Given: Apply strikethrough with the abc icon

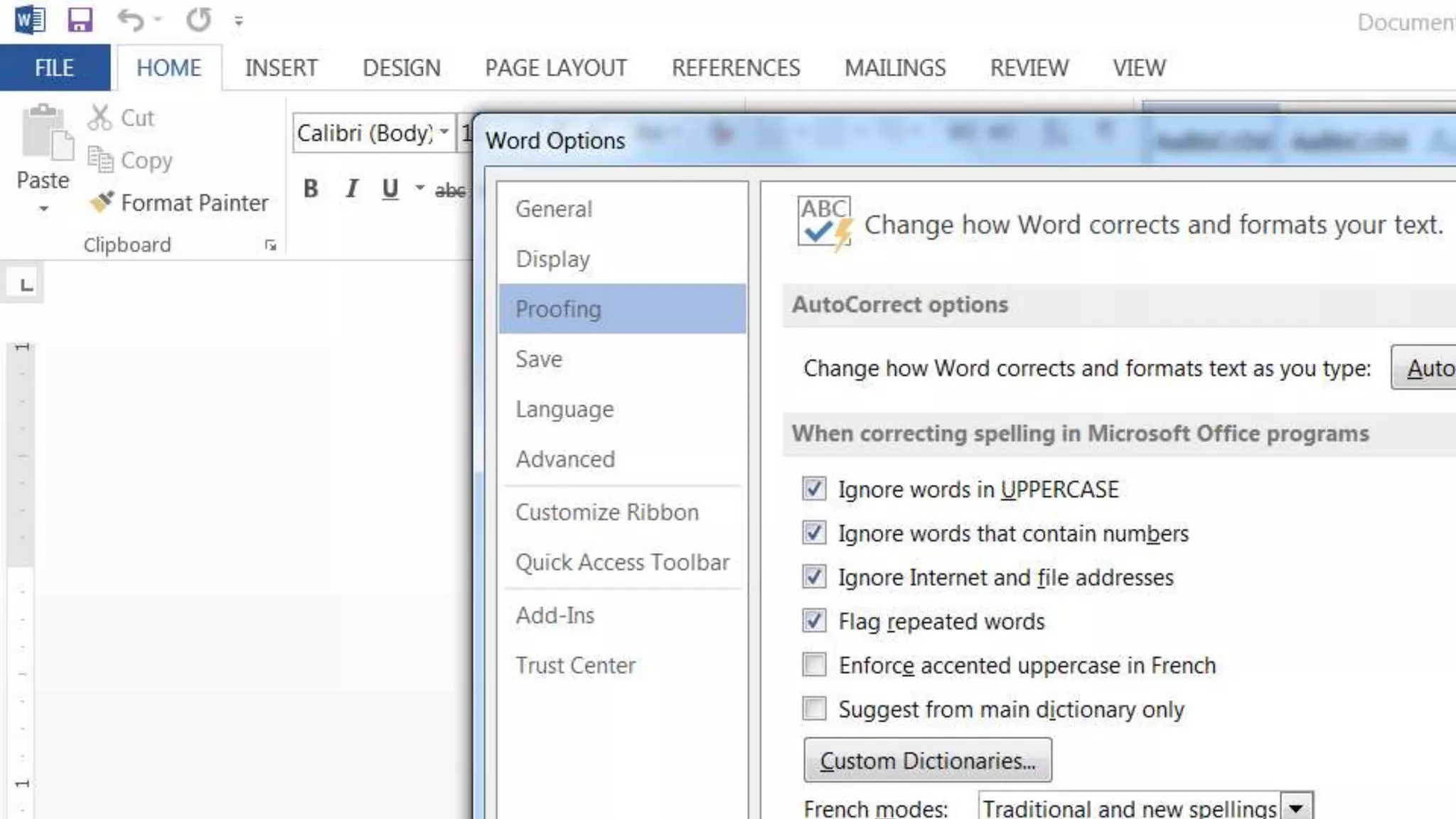Looking at the screenshot, I should point(451,190).
